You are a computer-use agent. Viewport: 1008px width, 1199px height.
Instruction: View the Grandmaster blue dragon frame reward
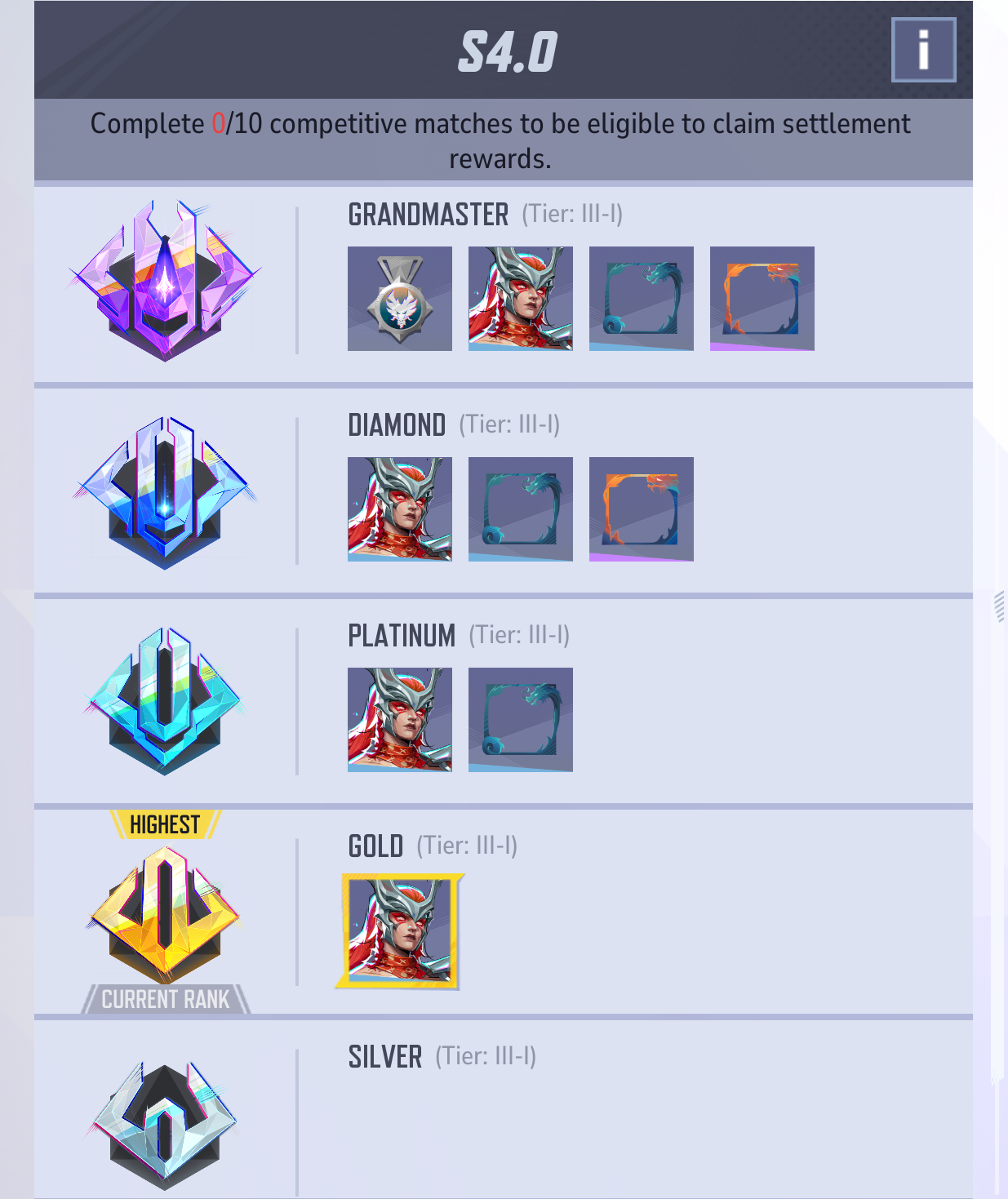coord(642,299)
